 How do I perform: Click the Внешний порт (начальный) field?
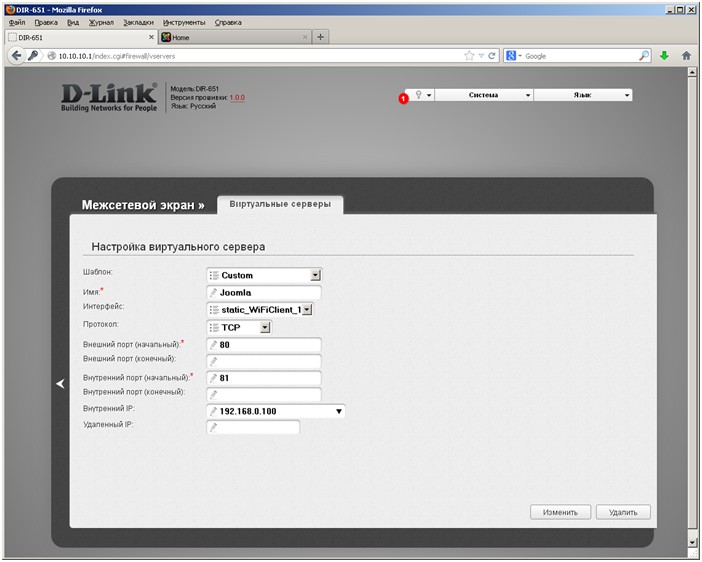264,345
